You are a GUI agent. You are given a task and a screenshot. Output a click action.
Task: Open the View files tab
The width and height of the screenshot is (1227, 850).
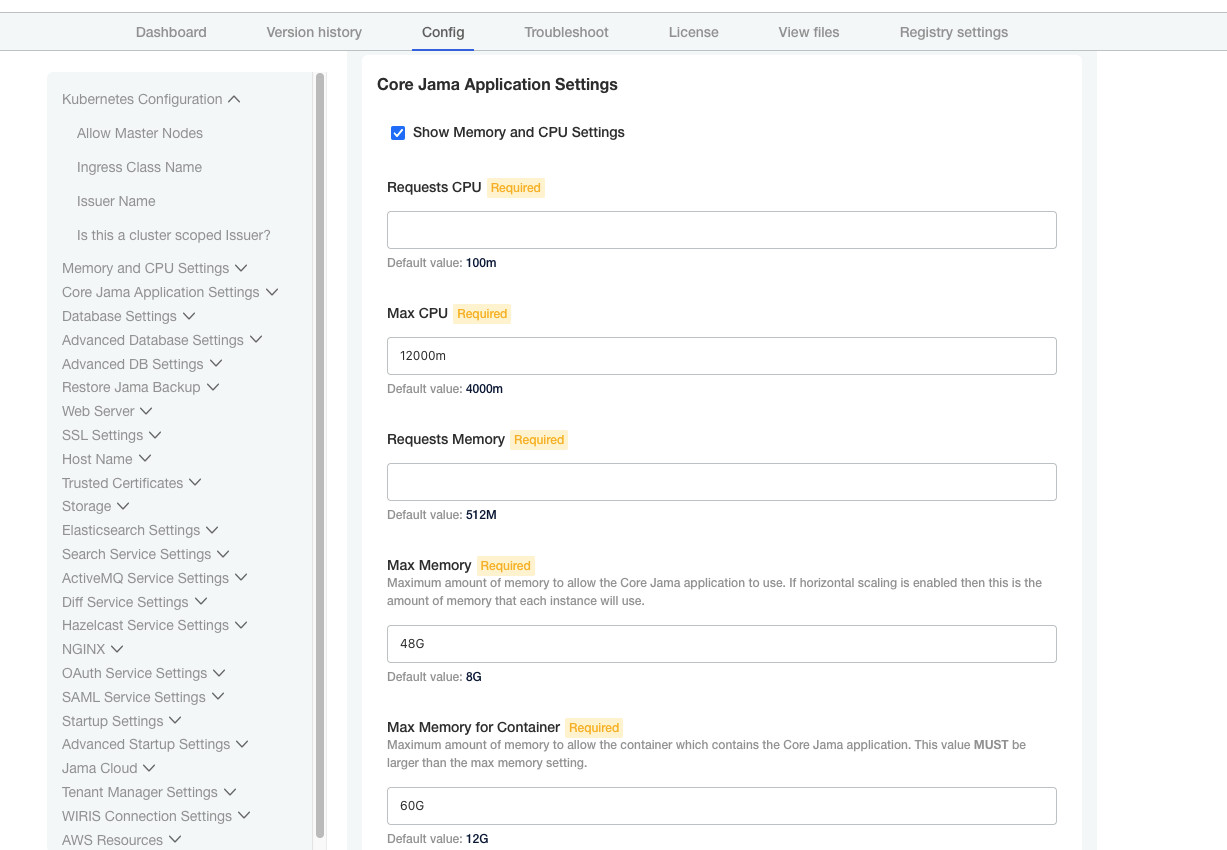point(809,32)
